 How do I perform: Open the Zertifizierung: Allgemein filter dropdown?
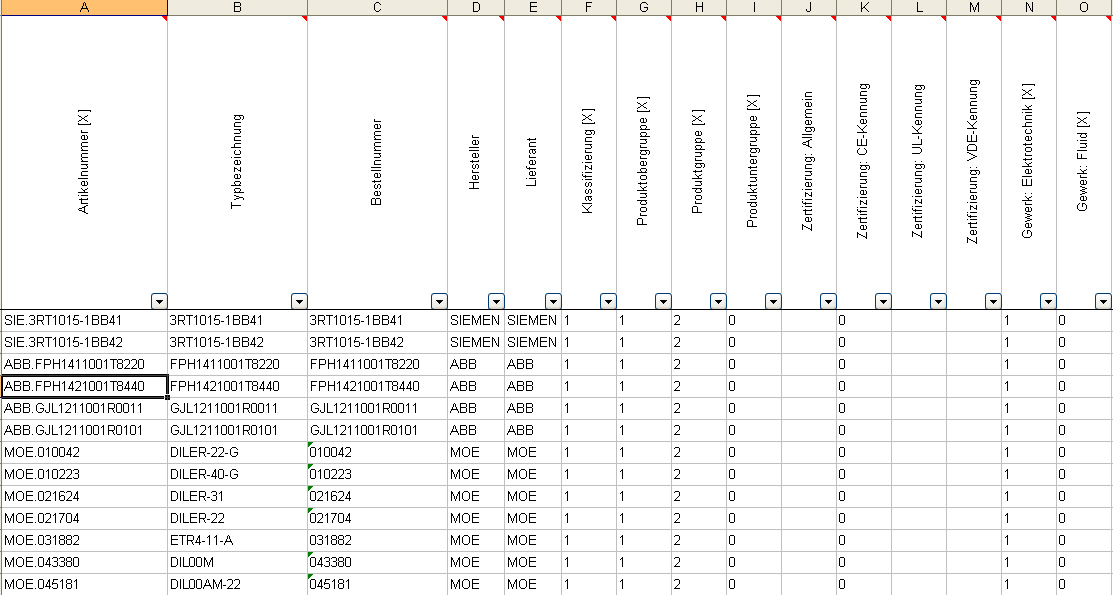pyautogui.click(x=828, y=301)
